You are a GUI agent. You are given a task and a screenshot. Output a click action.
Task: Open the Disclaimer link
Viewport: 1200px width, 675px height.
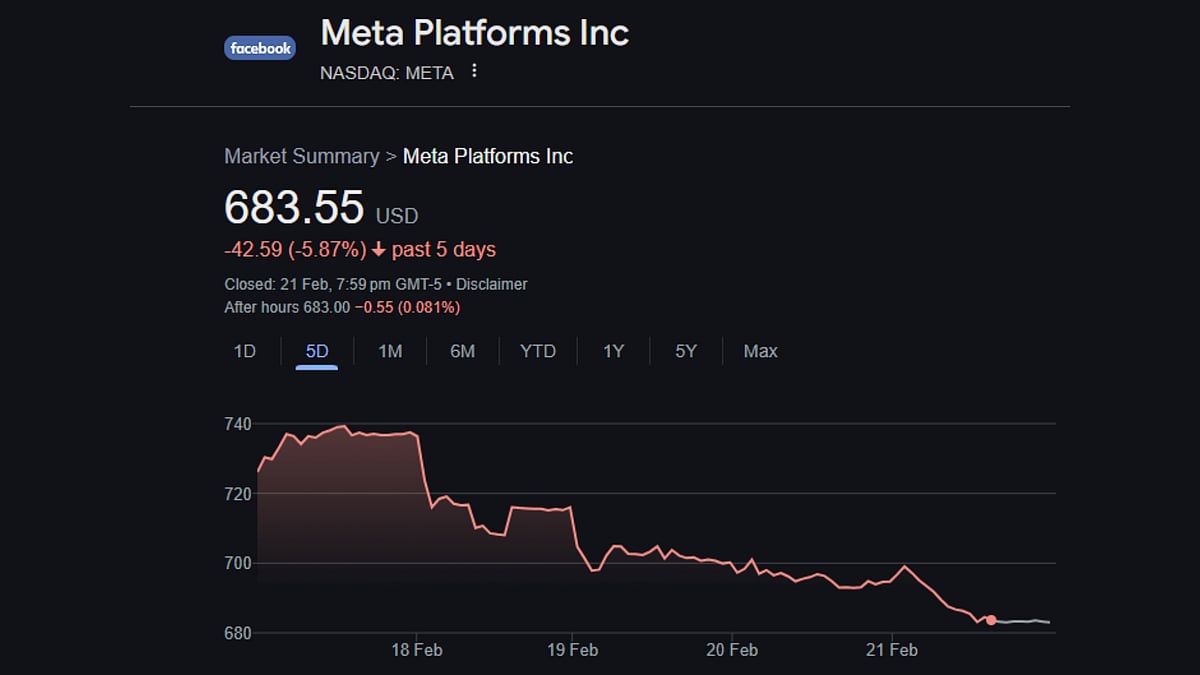click(x=491, y=284)
